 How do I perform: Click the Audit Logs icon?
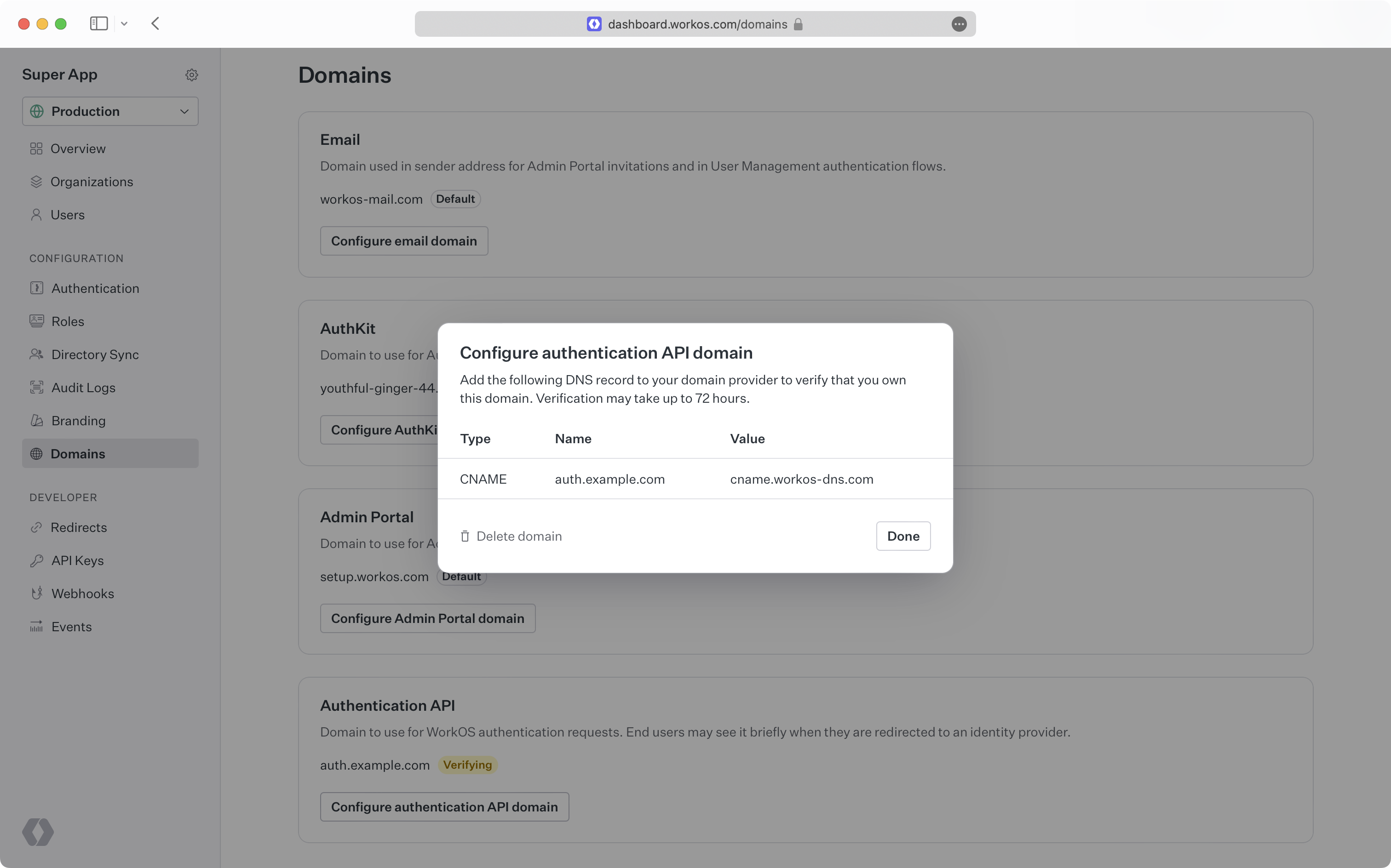click(x=37, y=388)
